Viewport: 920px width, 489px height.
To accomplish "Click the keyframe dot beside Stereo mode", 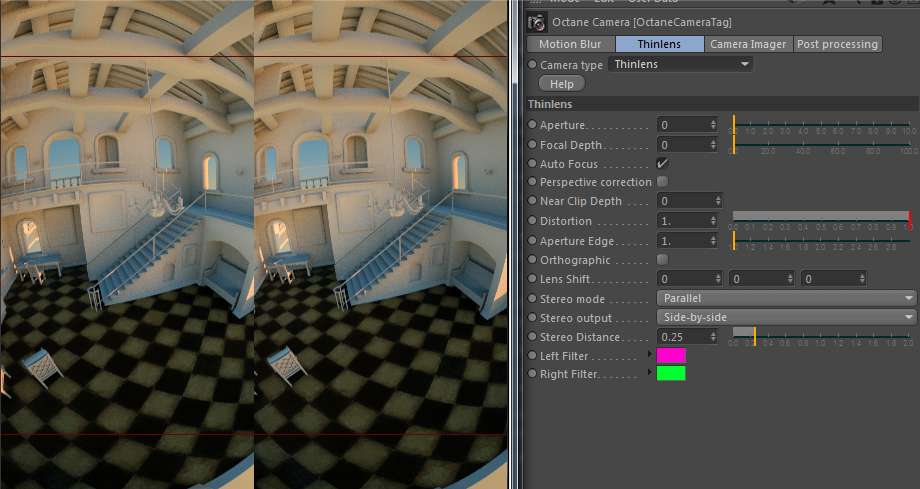I will tap(532, 298).
